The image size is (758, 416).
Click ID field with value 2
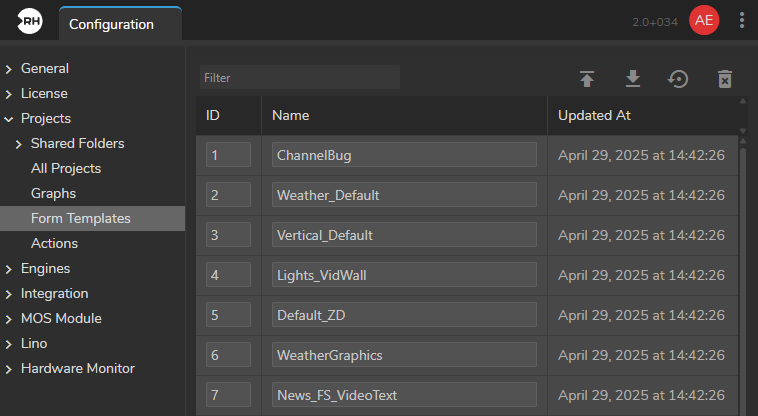tap(228, 195)
